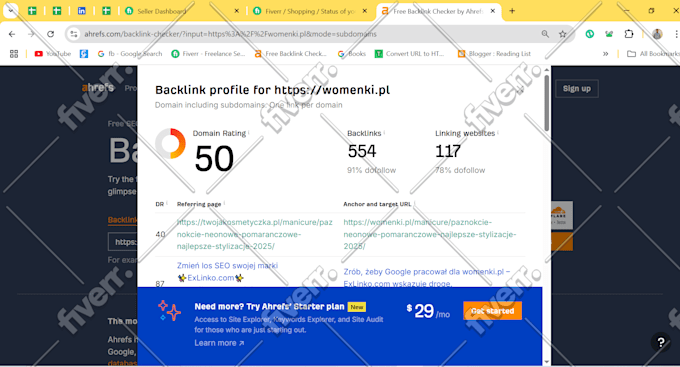
Task: Click the ahrefs logo
Action: point(98,88)
